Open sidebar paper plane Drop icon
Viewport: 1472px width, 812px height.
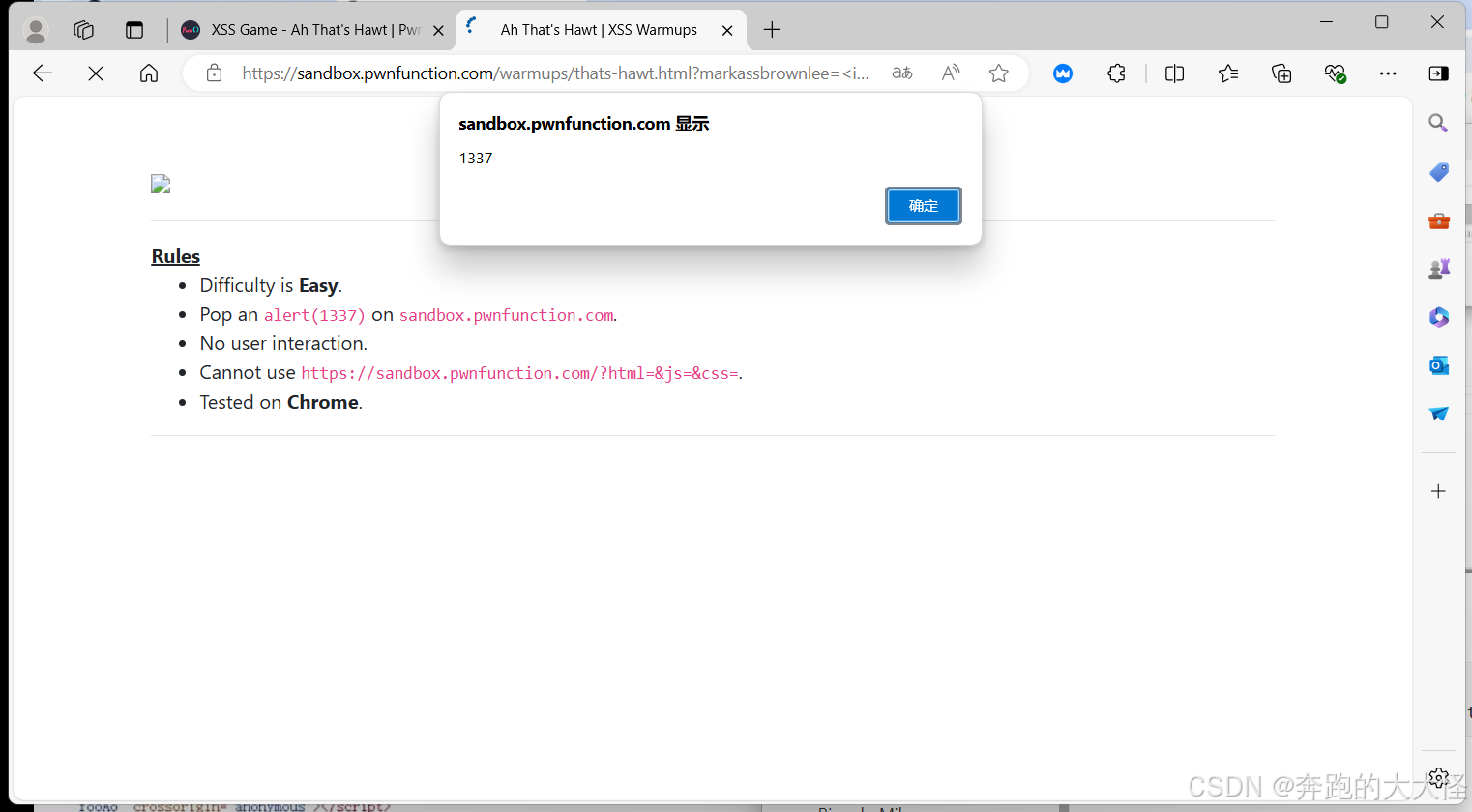click(x=1439, y=414)
